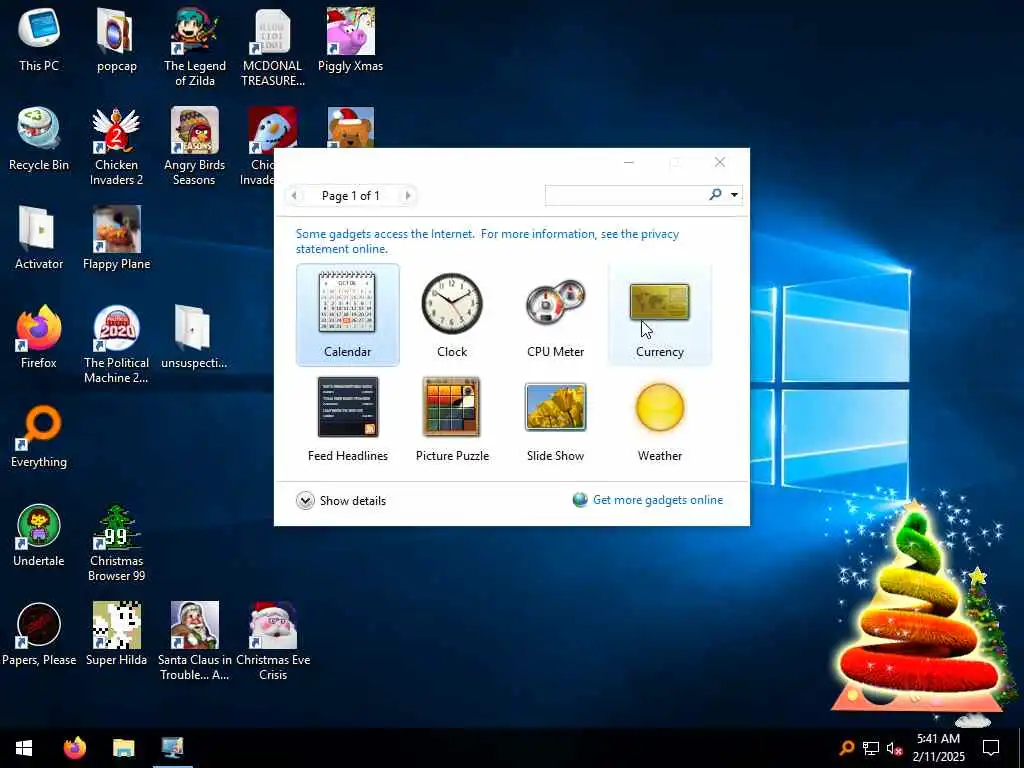The height and width of the screenshot is (768, 1024).
Task: Select Angry Birds Seasons shortcut
Action: click(x=194, y=146)
